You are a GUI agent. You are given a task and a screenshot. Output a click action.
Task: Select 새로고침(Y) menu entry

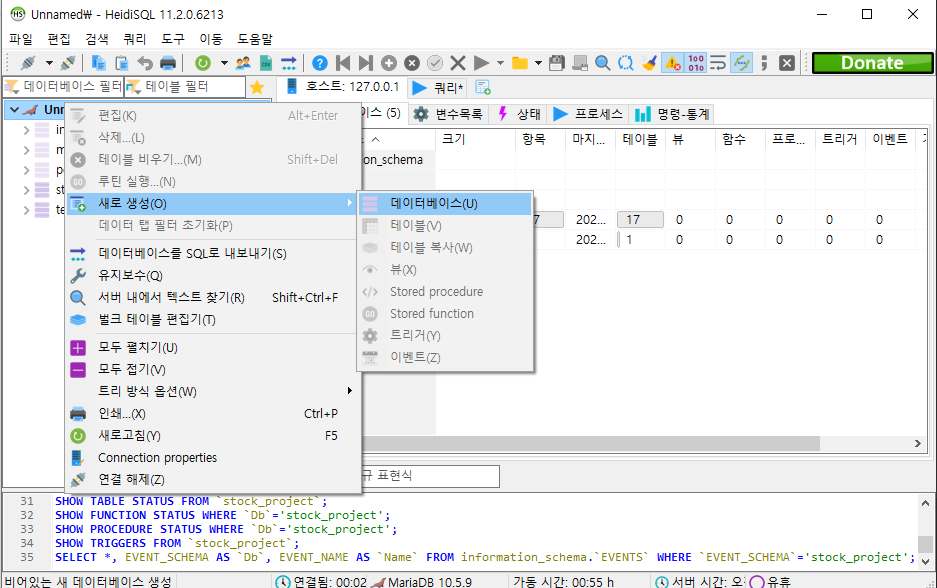212,436
